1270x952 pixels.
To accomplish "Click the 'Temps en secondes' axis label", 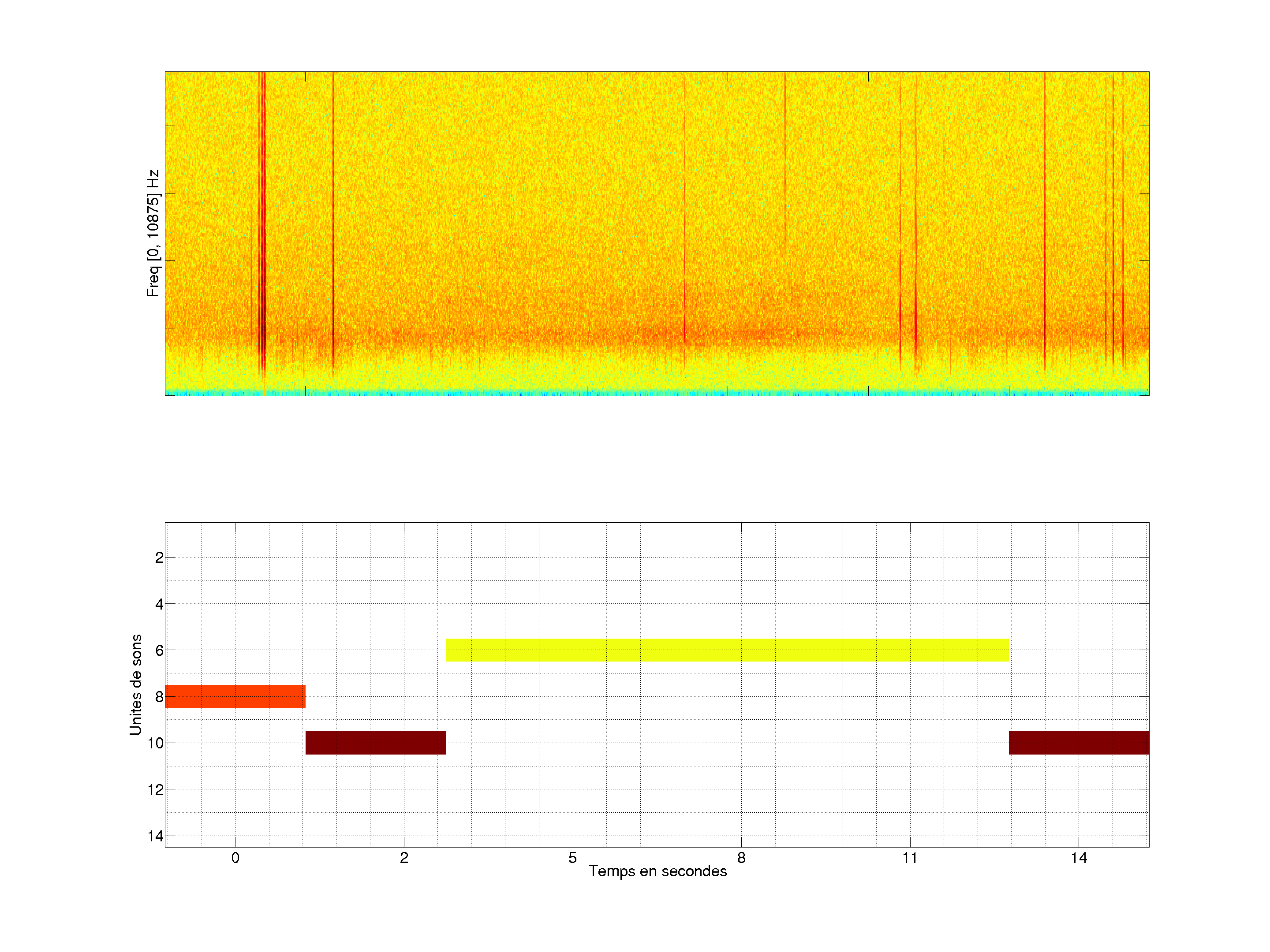I will click(x=657, y=871).
